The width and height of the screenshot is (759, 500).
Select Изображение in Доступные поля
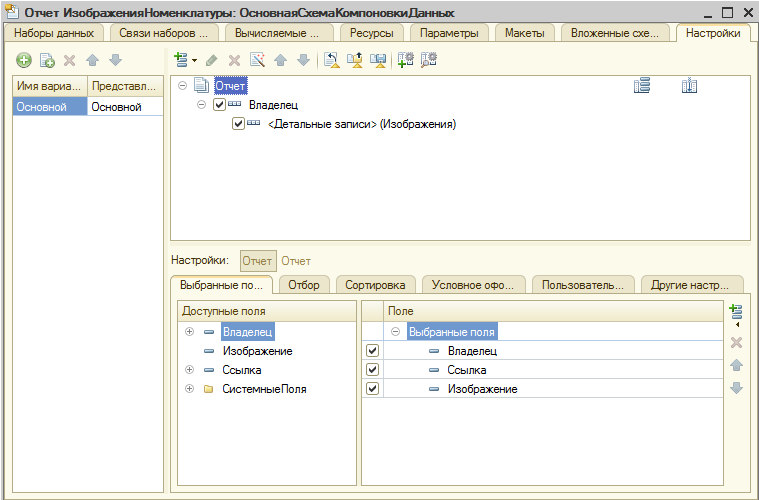click(258, 351)
